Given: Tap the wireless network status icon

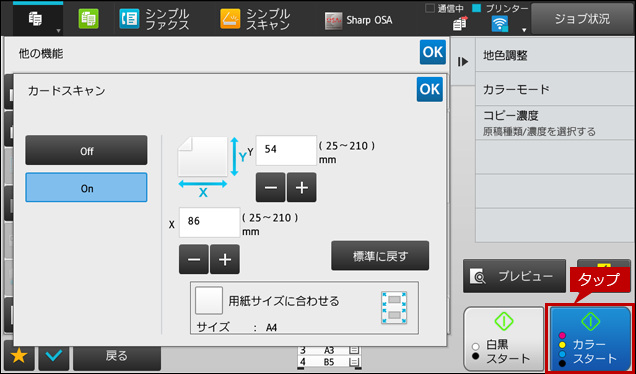Looking at the screenshot, I should 499,25.
